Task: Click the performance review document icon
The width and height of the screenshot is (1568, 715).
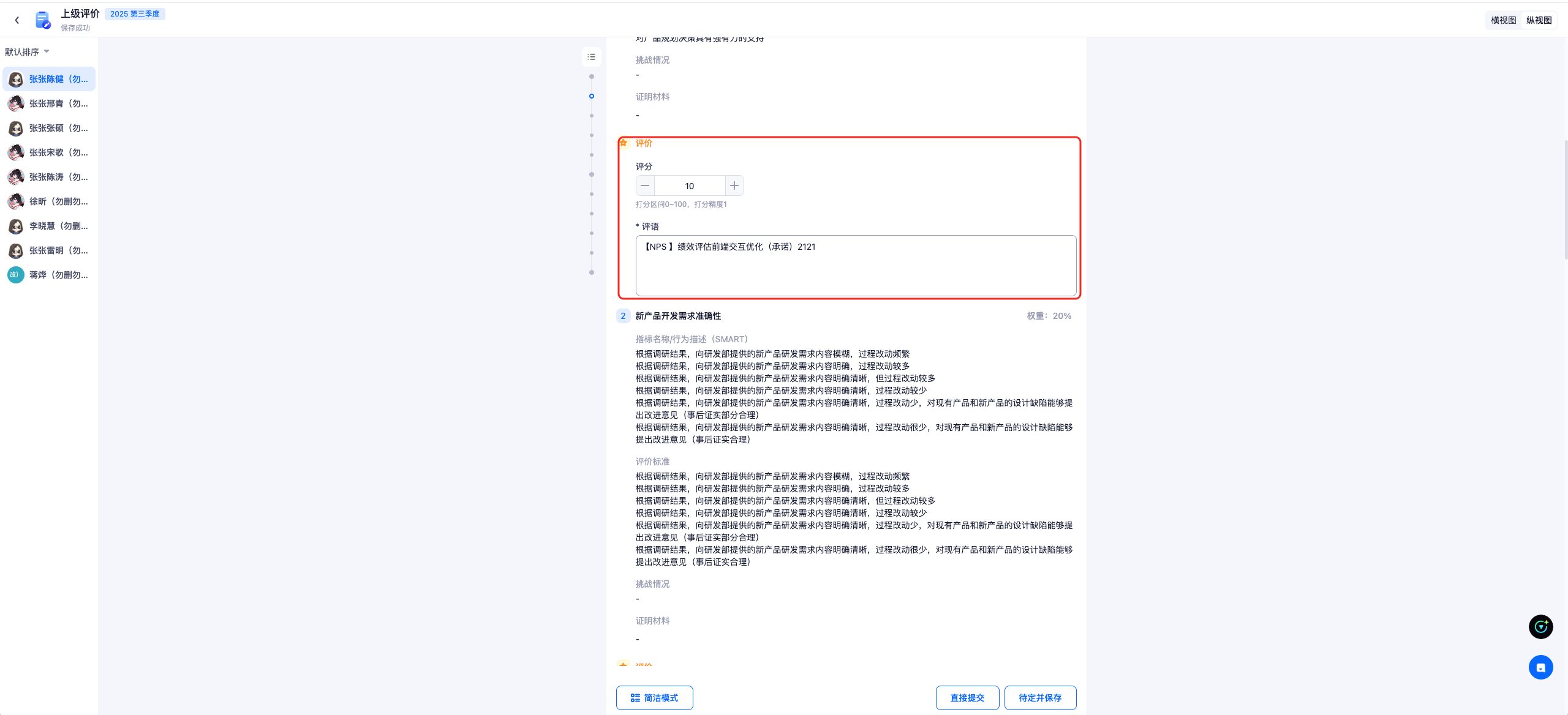Action: [x=43, y=20]
